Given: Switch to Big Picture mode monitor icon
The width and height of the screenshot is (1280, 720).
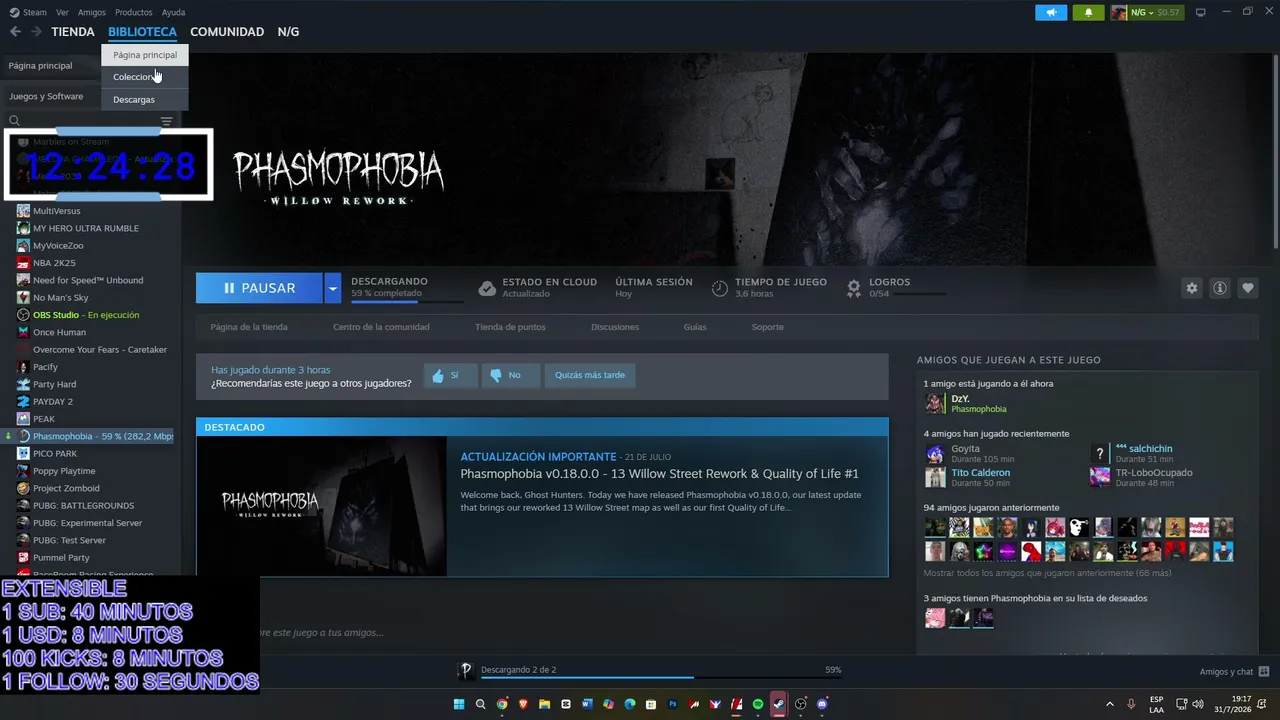Looking at the screenshot, I should click(x=1201, y=12).
